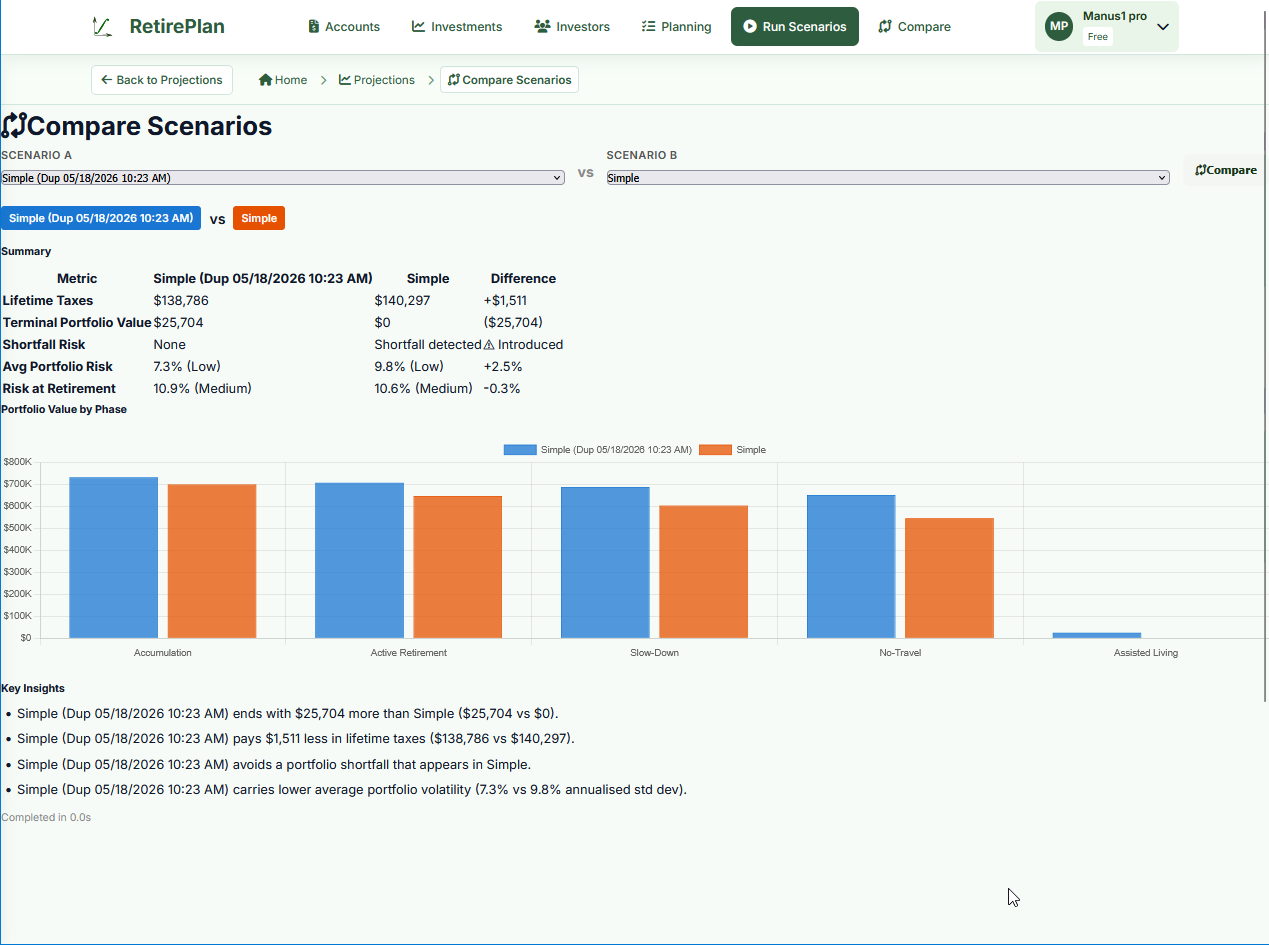Click the Compare Scenarios heading icon
The height and width of the screenshot is (945, 1269).
[14, 126]
